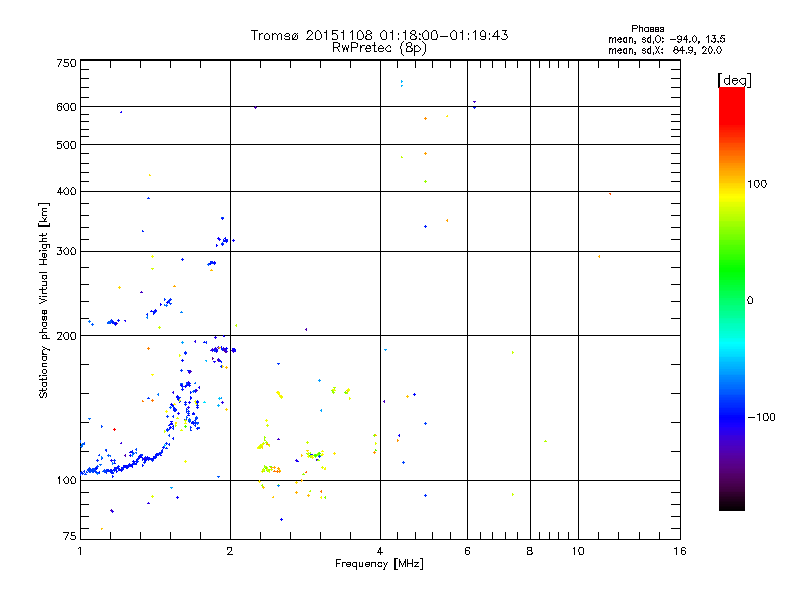Click the colorbar label '100'
The image size is (800, 600).
coord(757,184)
